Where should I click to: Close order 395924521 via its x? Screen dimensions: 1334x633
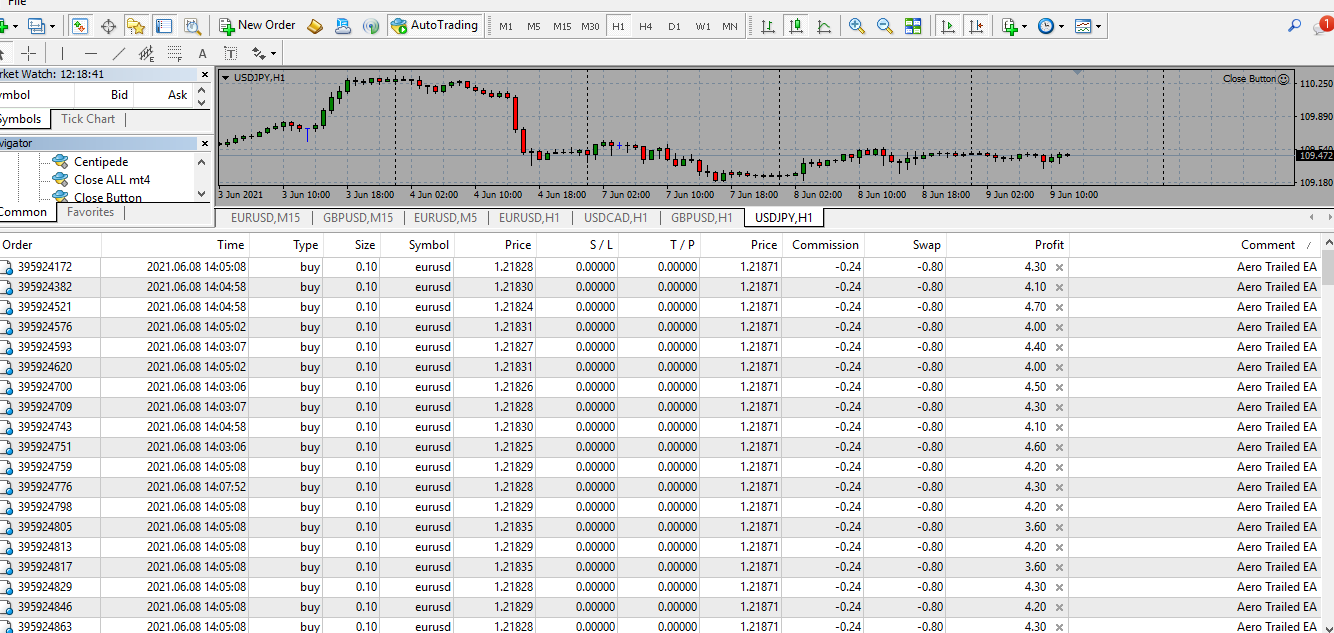(x=1059, y=307)
